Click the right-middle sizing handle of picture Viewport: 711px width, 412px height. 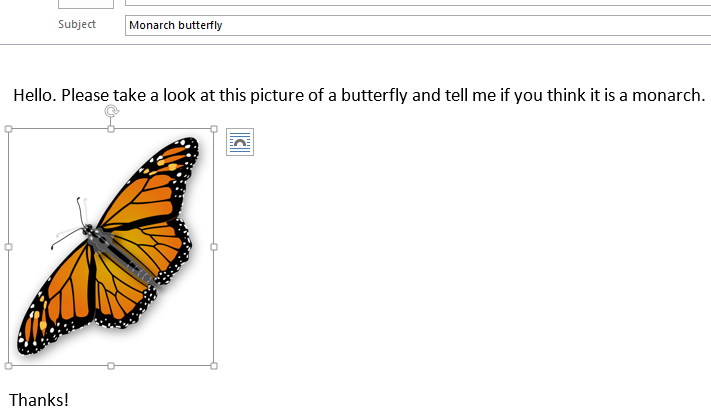[213, 247]
